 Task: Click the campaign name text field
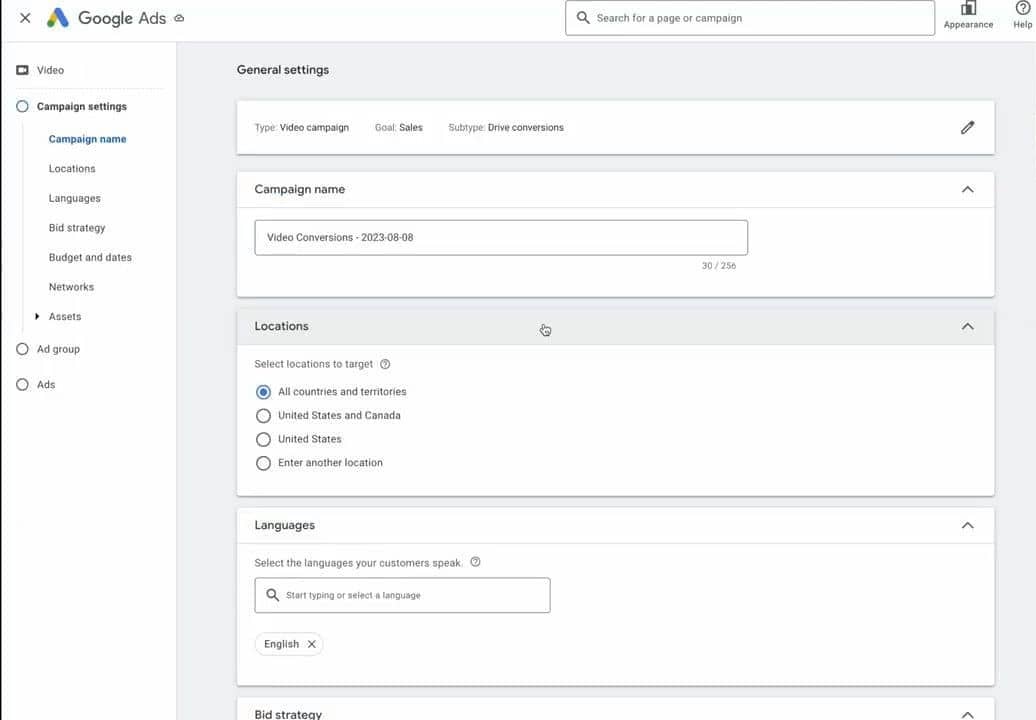pyautogui.click(x=500, y=238)
